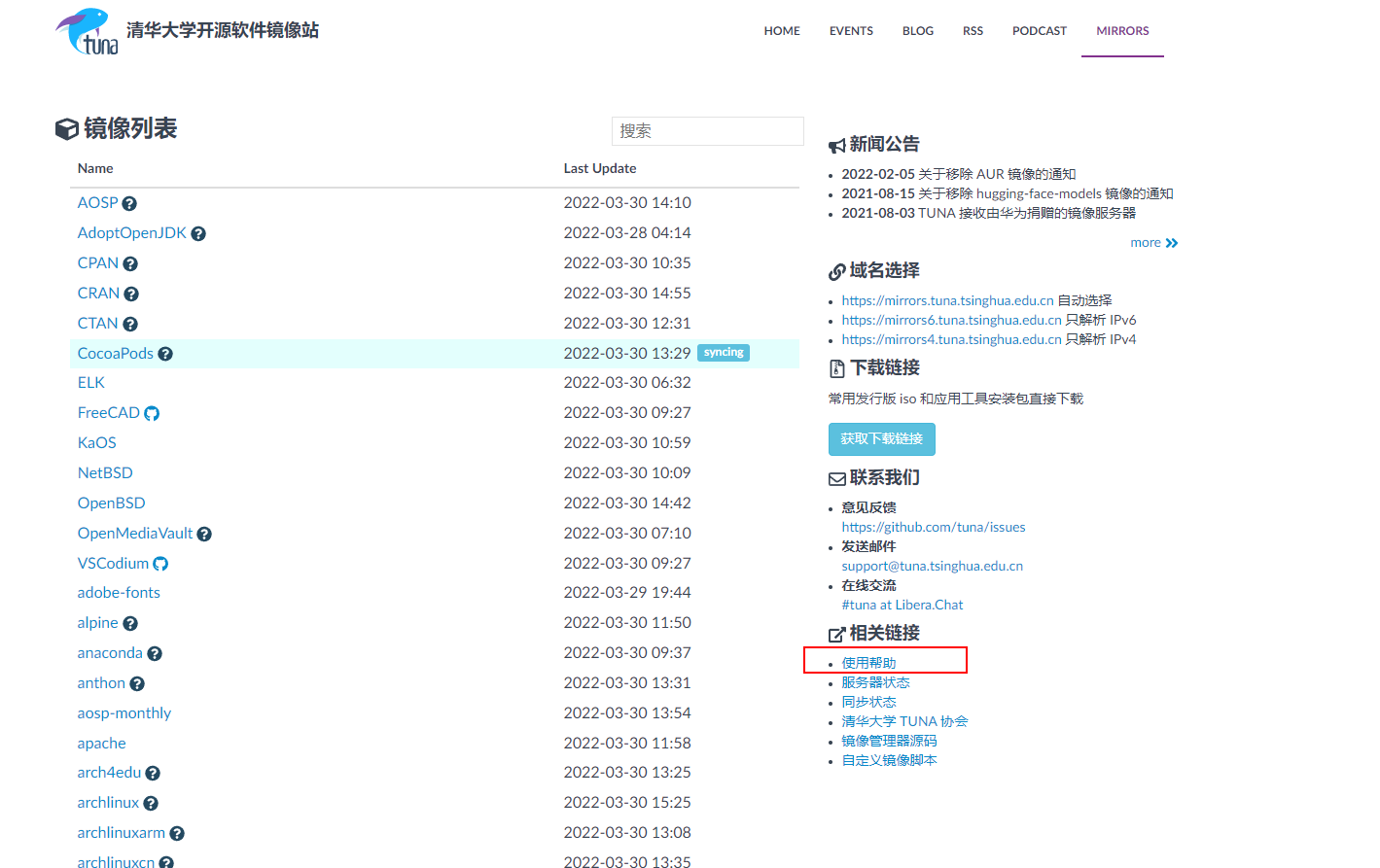Open the OpenBSD mirror link
Viewport: 1380px width, 868px height.
pos(112,503)
